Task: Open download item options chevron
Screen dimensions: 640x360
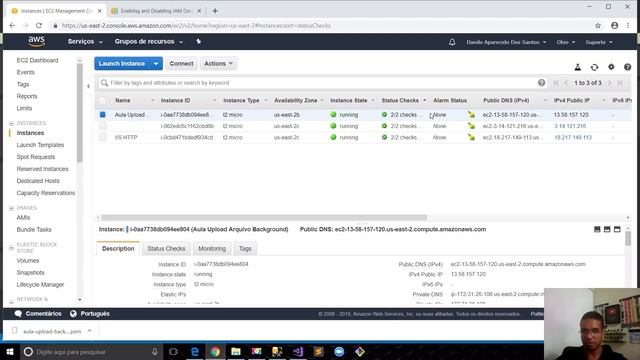Action: [89, 331]
